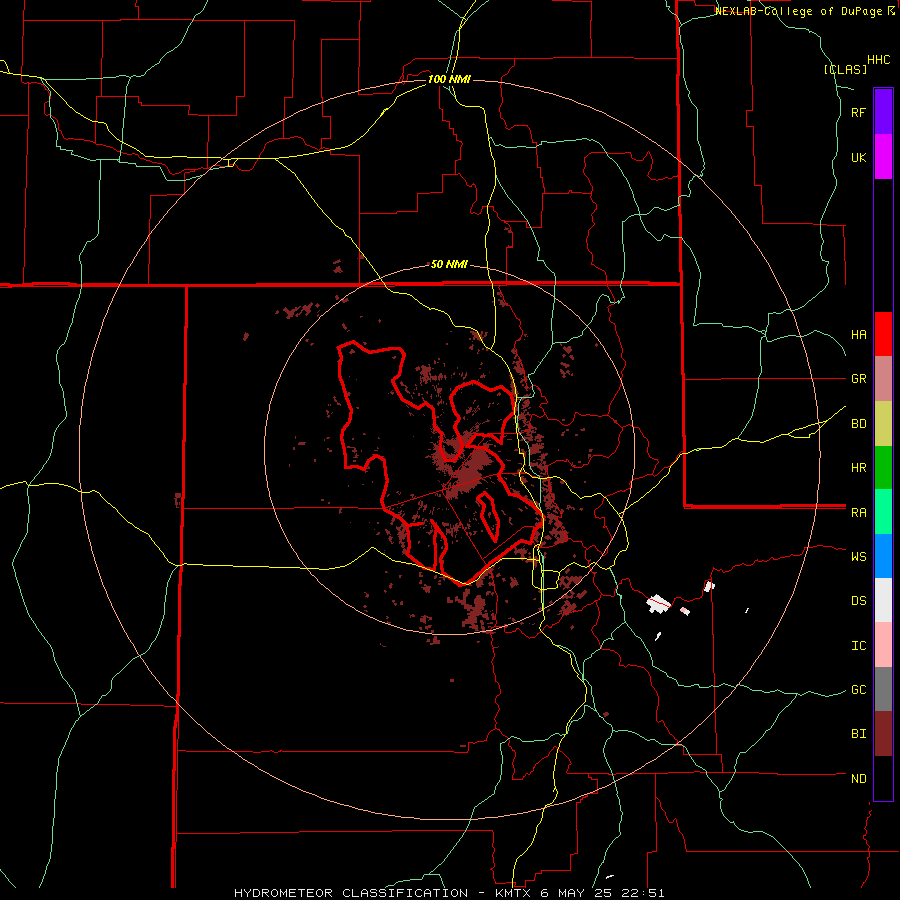Select the 'KMTX' station identifier
This screenshot has height=900, width=900.
tap(514, 893)
